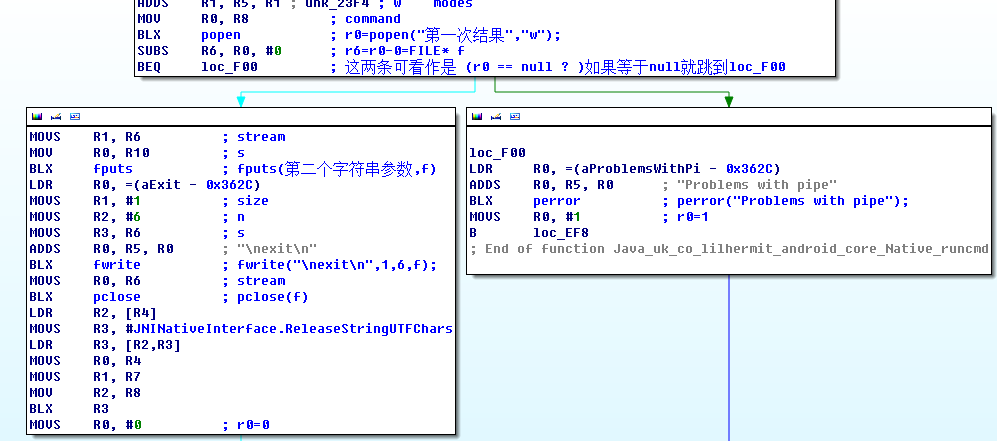Image resolution: width=997 pixels, height=441 pixels.
Task: Click the command comment in the top block
Action: point(373,19)
